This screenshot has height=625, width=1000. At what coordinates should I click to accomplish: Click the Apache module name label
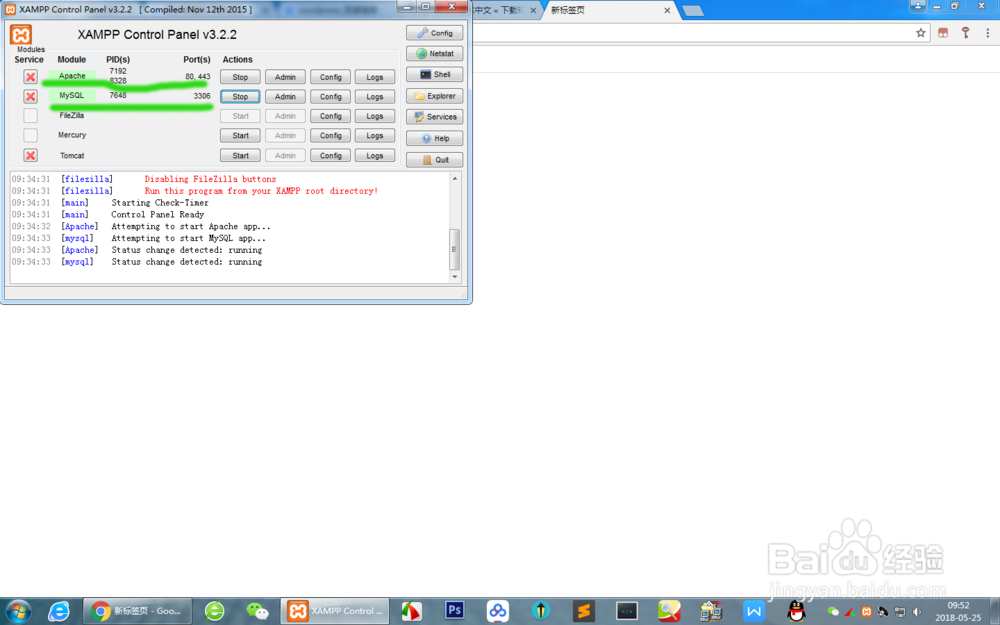pos(72,76)
